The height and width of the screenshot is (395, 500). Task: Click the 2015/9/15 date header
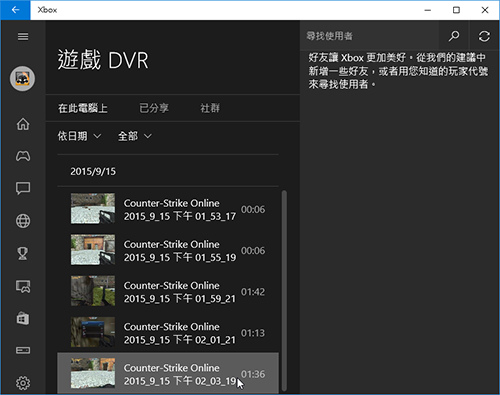(x=93, y=171)
